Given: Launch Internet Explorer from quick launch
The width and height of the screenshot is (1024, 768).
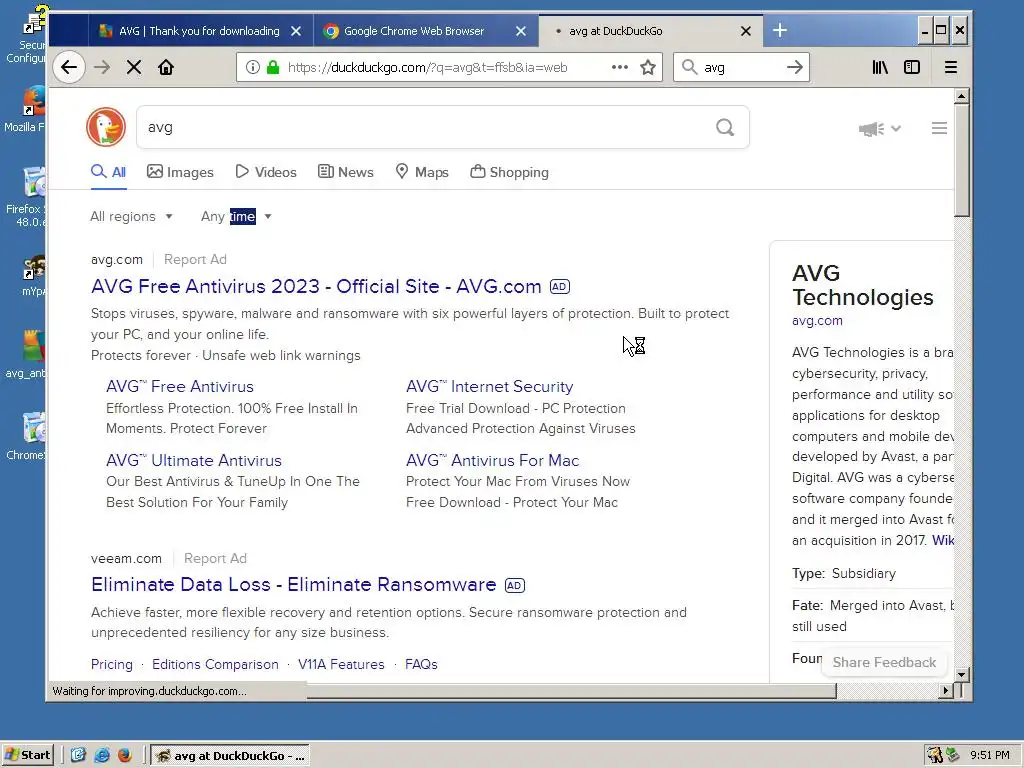Looking at the screenshot, I should [102, 756].
